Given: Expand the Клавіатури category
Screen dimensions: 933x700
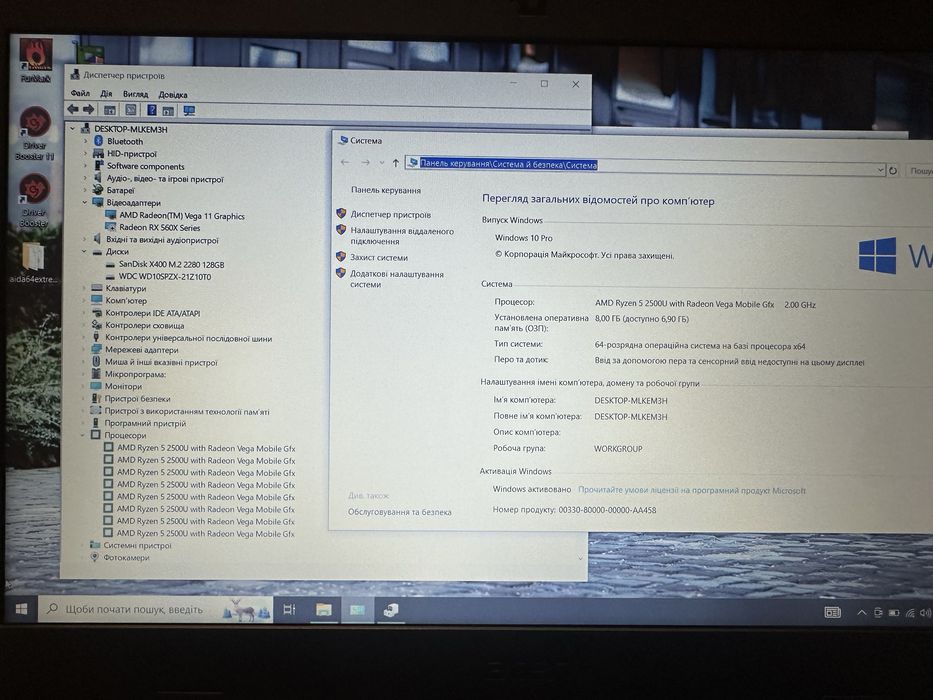Looking at the screenshot, I should 84,288.
